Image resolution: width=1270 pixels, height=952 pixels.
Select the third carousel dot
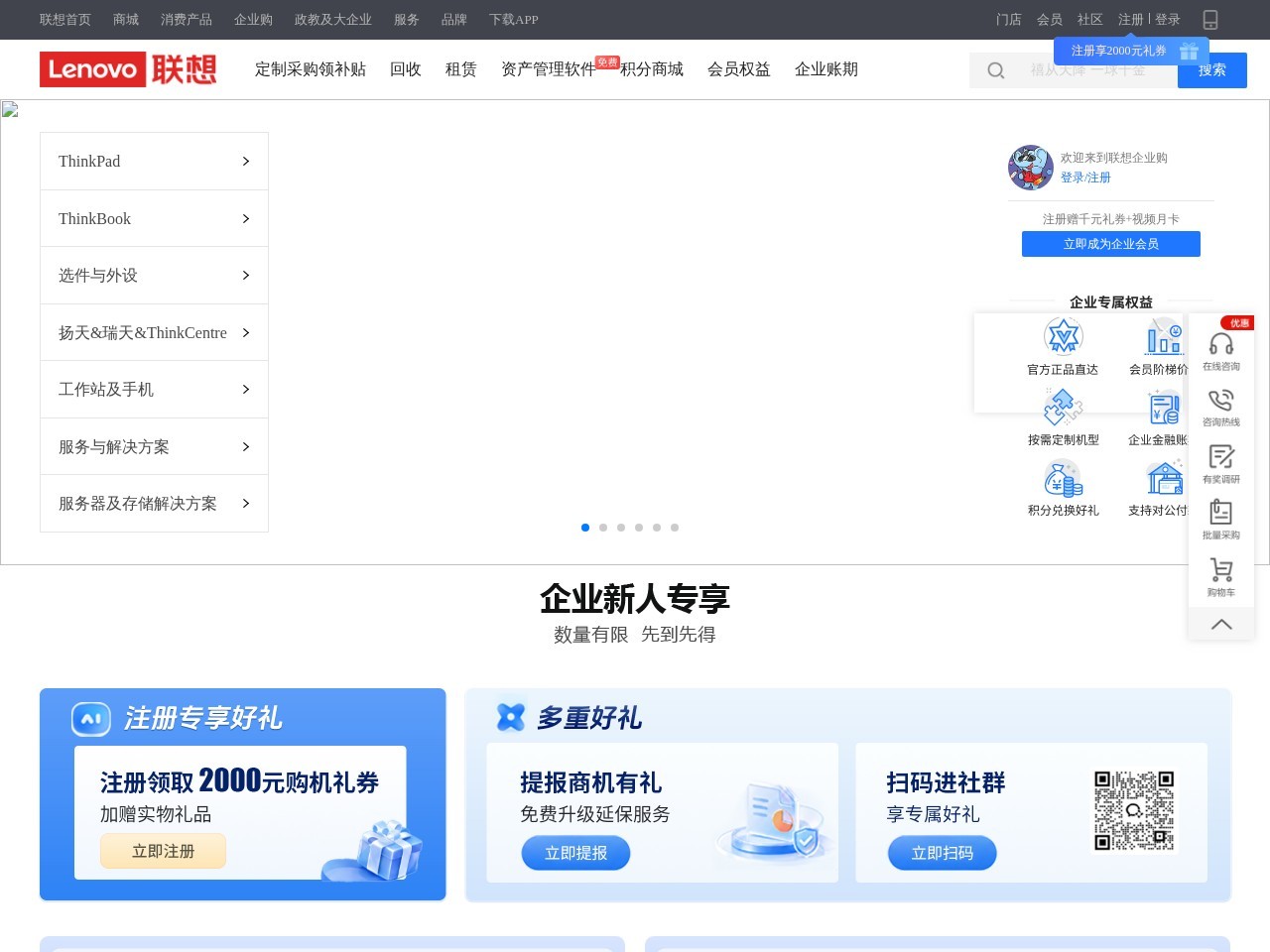click(621, 528)
